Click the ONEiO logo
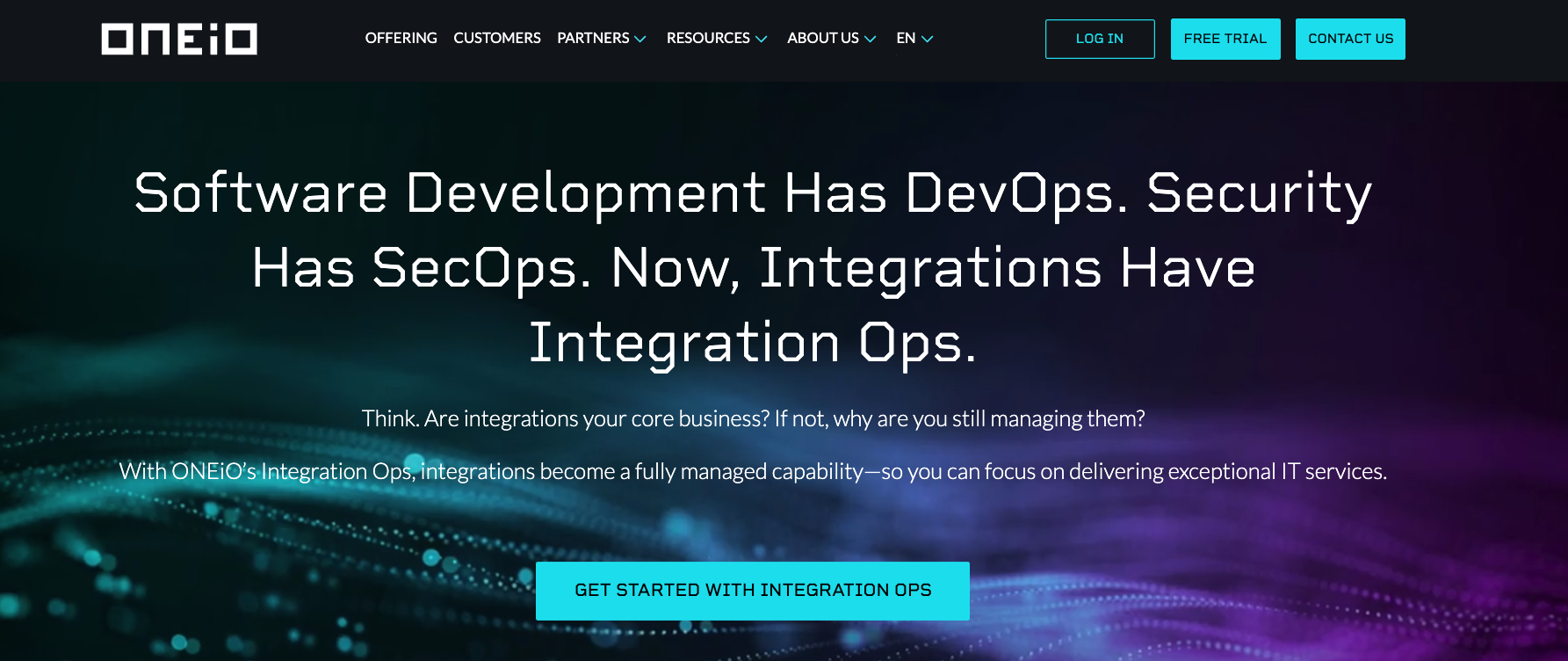This screenshot has height=661, width=1568. [179, 39]
